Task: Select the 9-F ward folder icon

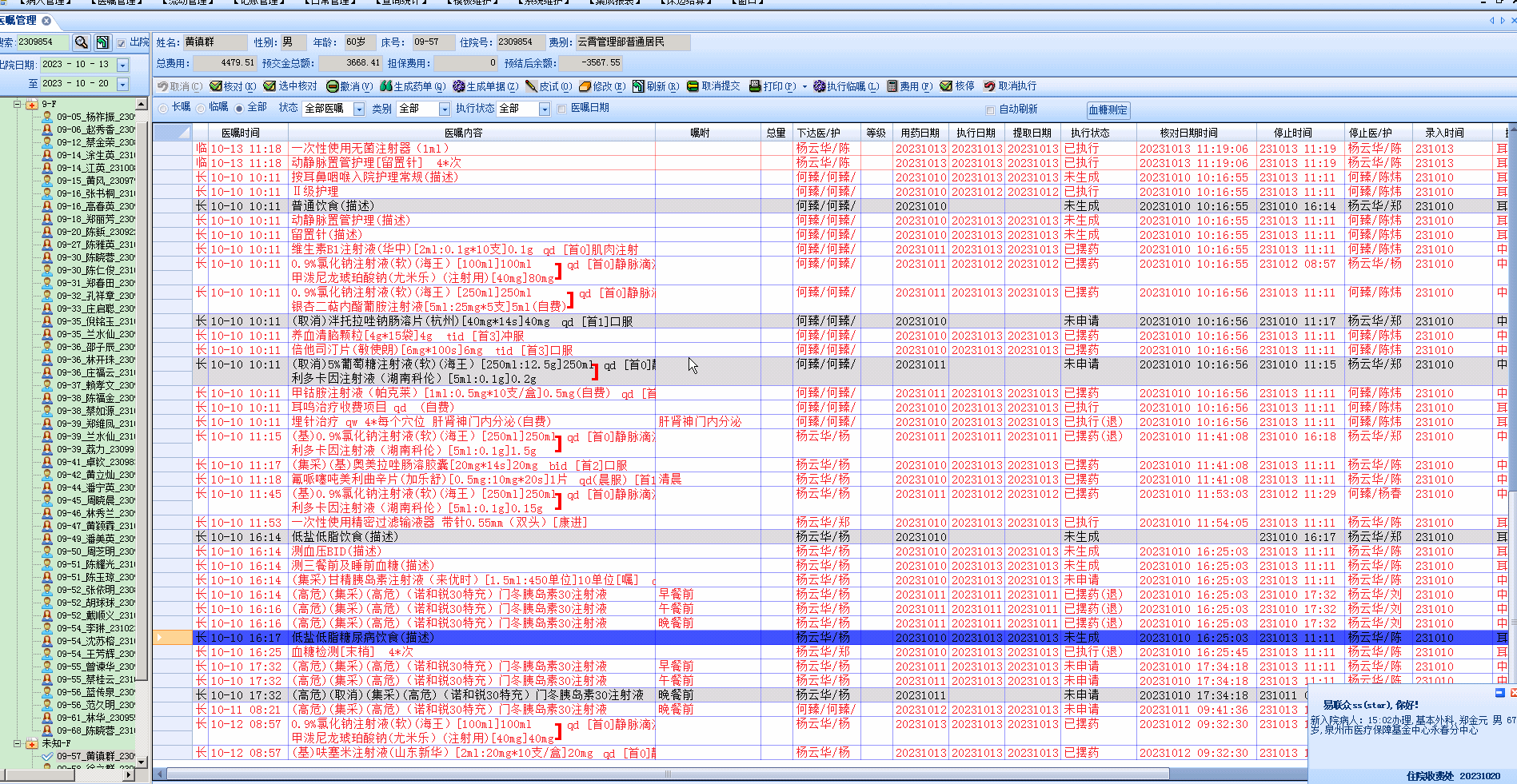Action: (31, 105)
